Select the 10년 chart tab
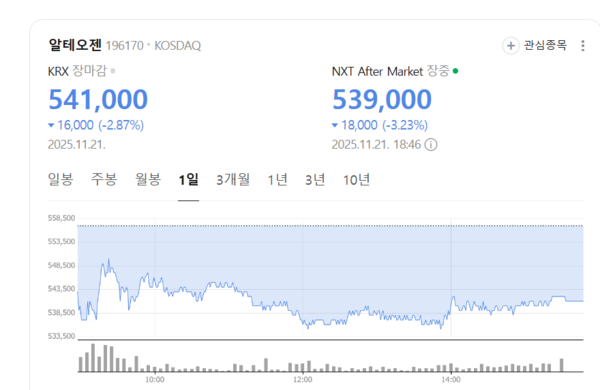The width and height of the screenshot is (600, 390). point(356,179)
